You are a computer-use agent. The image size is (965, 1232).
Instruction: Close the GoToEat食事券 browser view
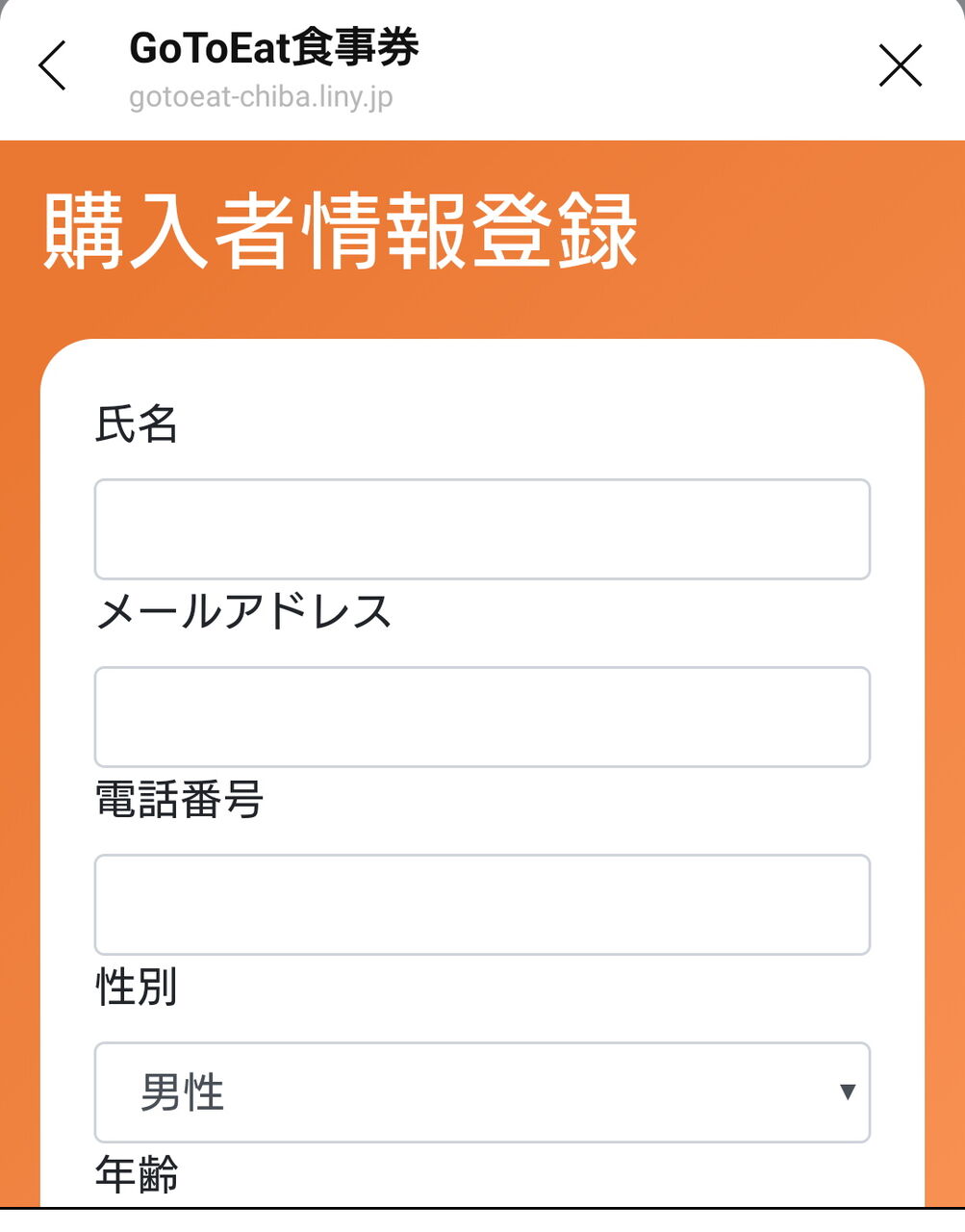tap(901, 65)
